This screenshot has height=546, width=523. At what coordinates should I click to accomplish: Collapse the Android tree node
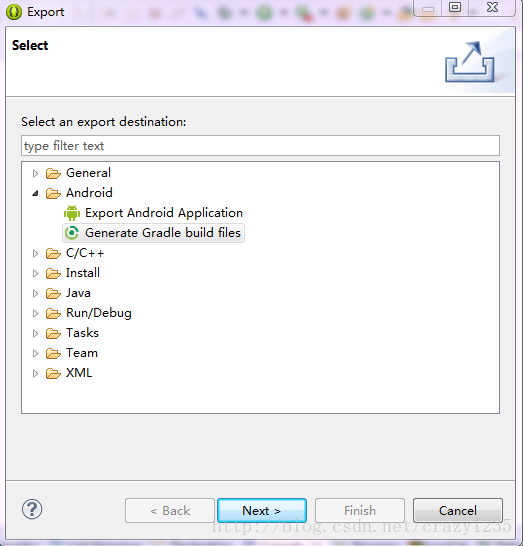(35, 193)
